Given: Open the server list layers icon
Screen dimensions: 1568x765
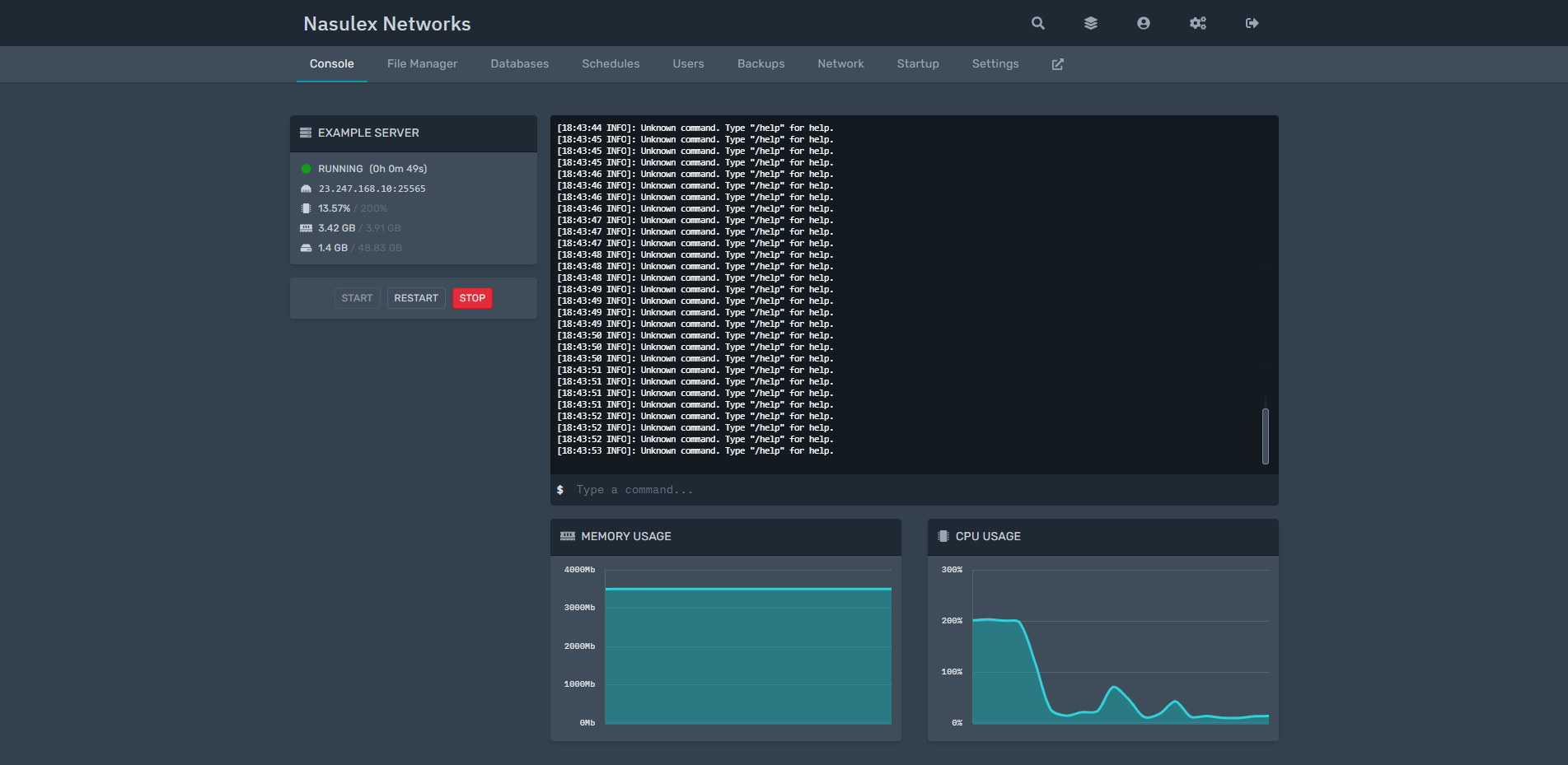Looking at the screenshot, I should (1090, 23).
